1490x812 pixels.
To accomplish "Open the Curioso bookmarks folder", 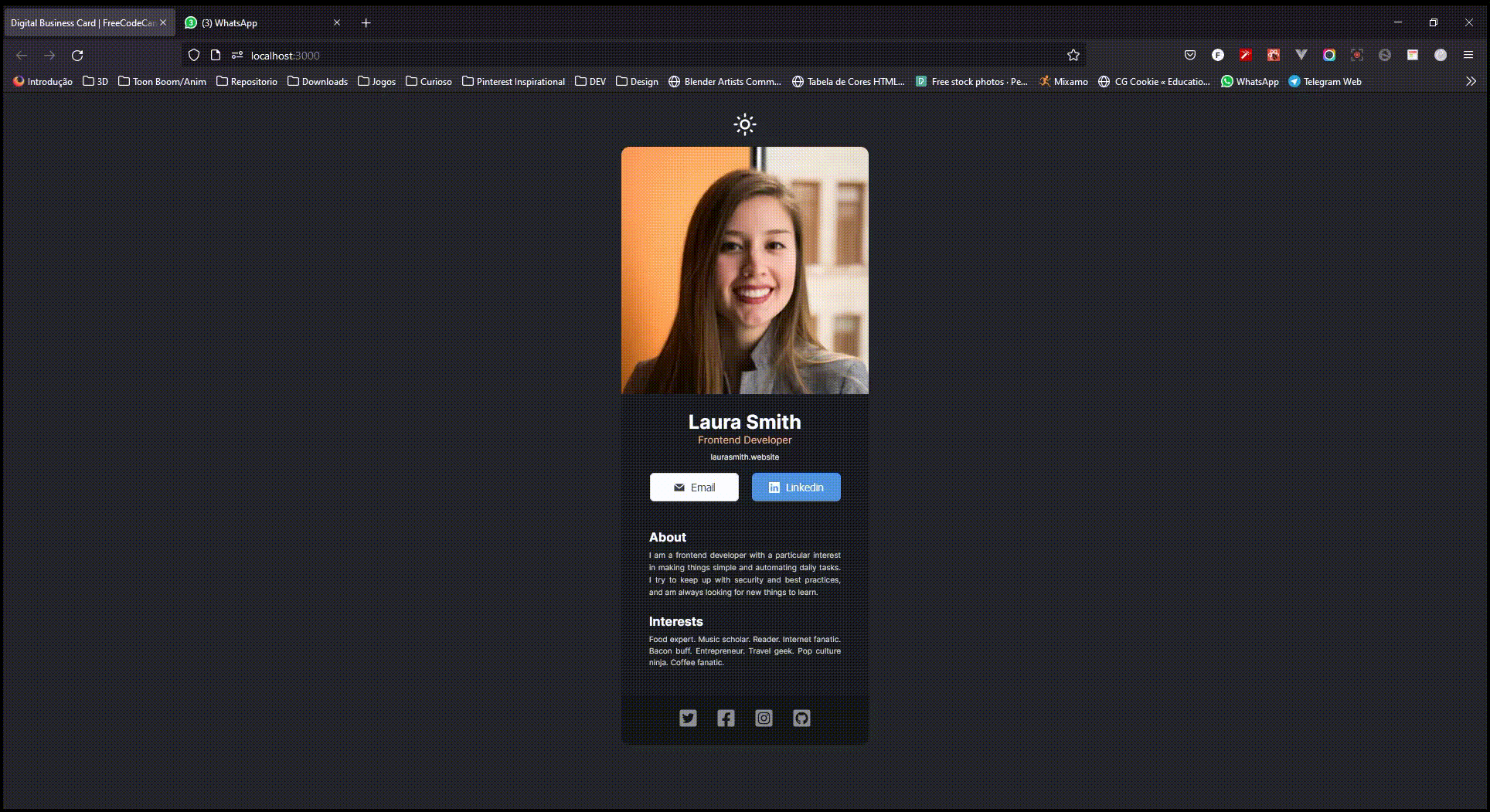I will coord(429,81).
